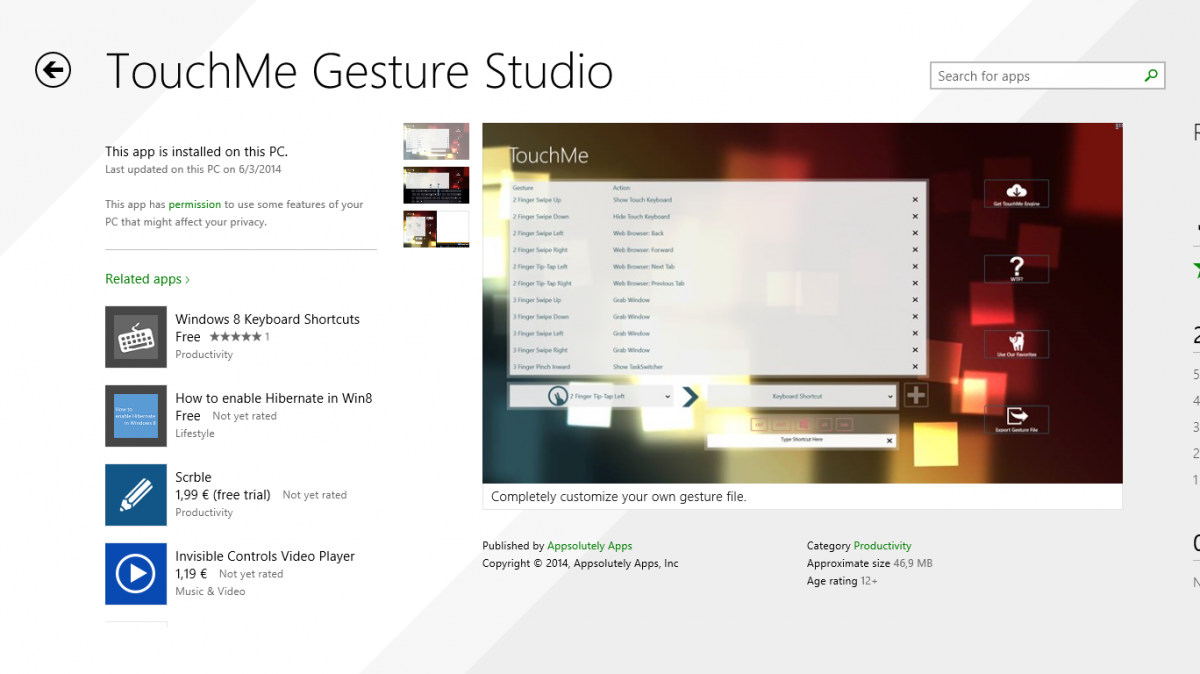The image size is (1200, 674).
Task: Click the search magnifier icon
Action: coord(1151,76)
